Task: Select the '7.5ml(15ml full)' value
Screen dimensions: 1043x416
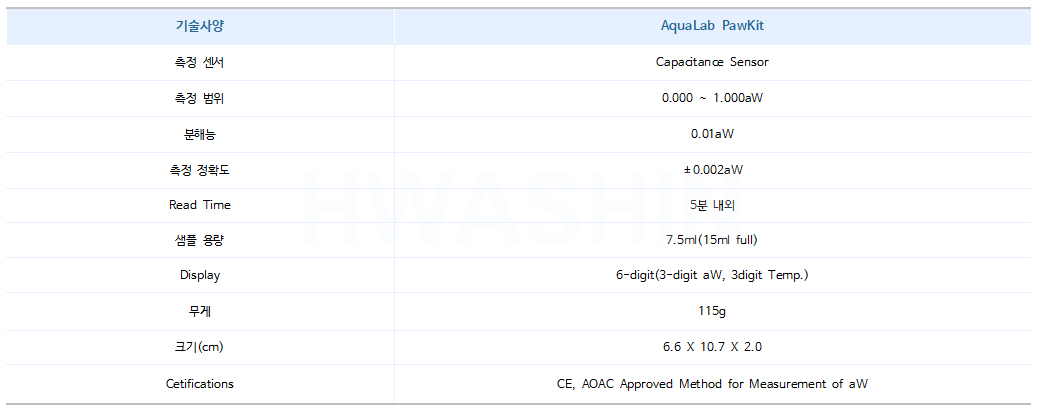Action: (712, 241)
